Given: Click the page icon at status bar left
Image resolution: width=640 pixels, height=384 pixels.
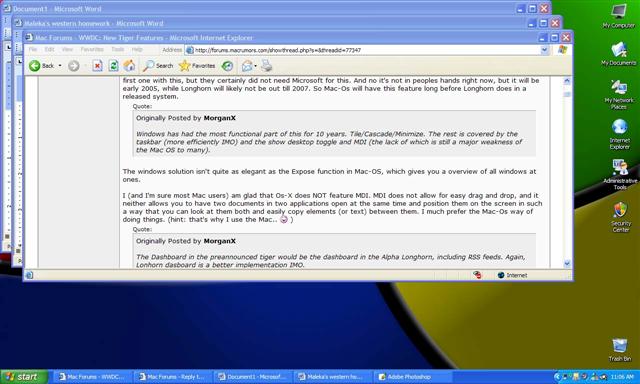Looking at the screenshot, I should (x=29, y=275).
